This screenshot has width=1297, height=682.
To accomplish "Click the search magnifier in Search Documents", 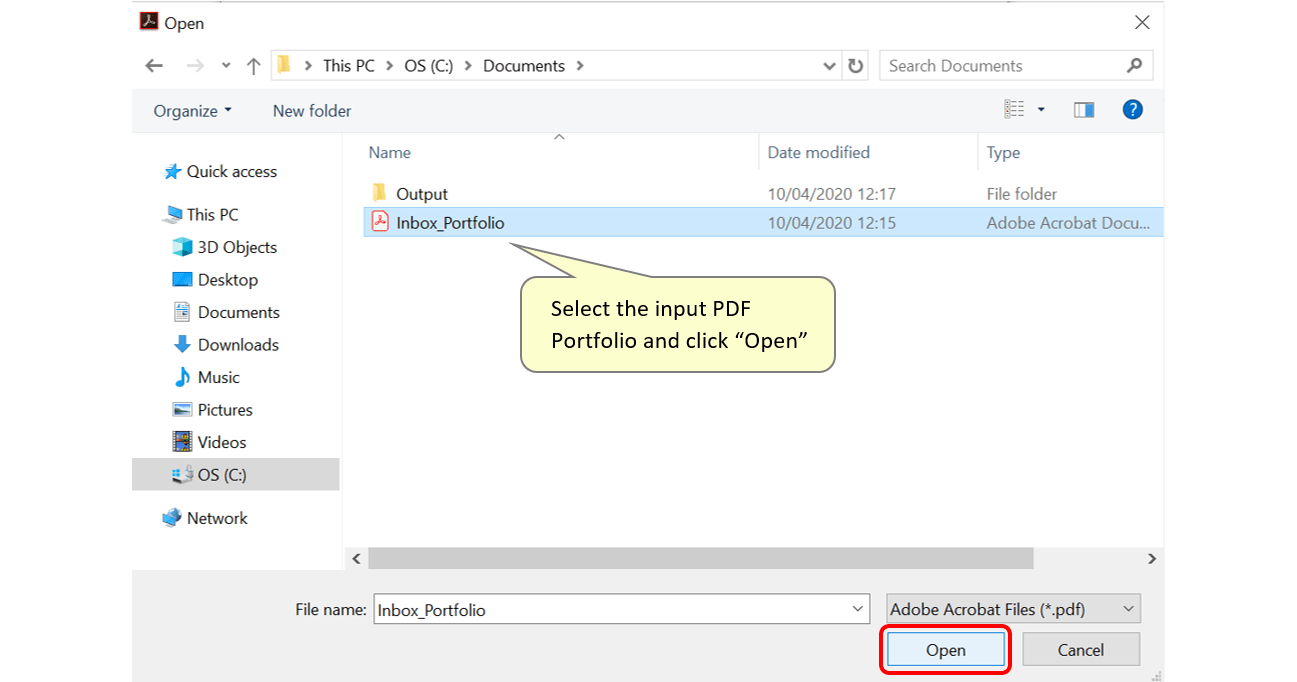I will [x=1134, y=65].
